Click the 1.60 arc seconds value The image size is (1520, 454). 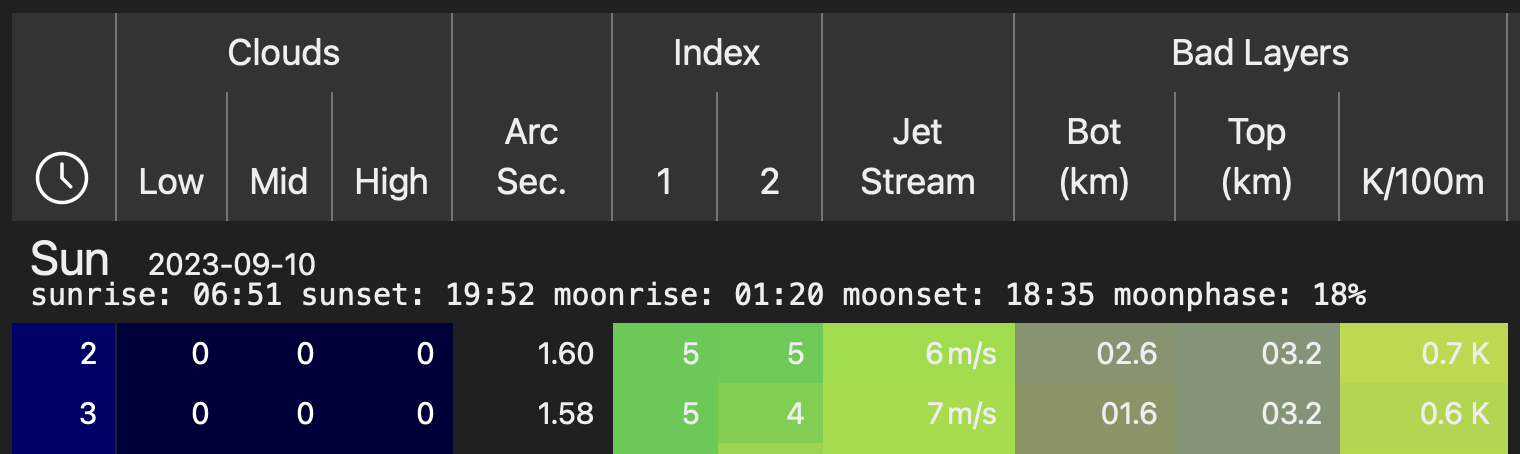(x=565, y=353)
